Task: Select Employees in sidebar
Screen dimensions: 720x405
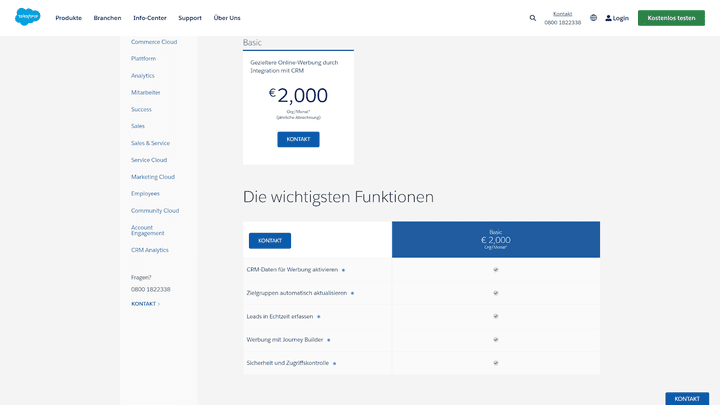Action: point(145,193)
